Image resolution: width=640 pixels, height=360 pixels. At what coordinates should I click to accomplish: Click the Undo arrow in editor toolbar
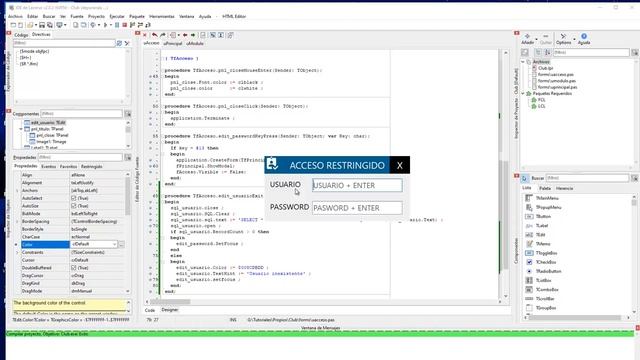point(155,35)
